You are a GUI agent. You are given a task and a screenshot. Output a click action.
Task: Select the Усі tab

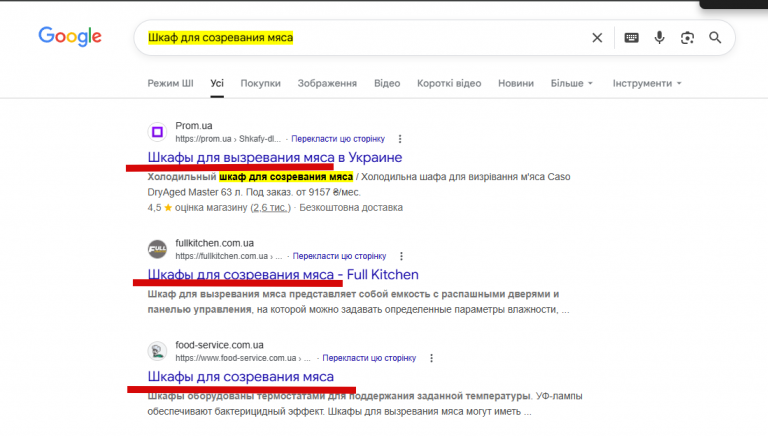click(x=217, y=83)
